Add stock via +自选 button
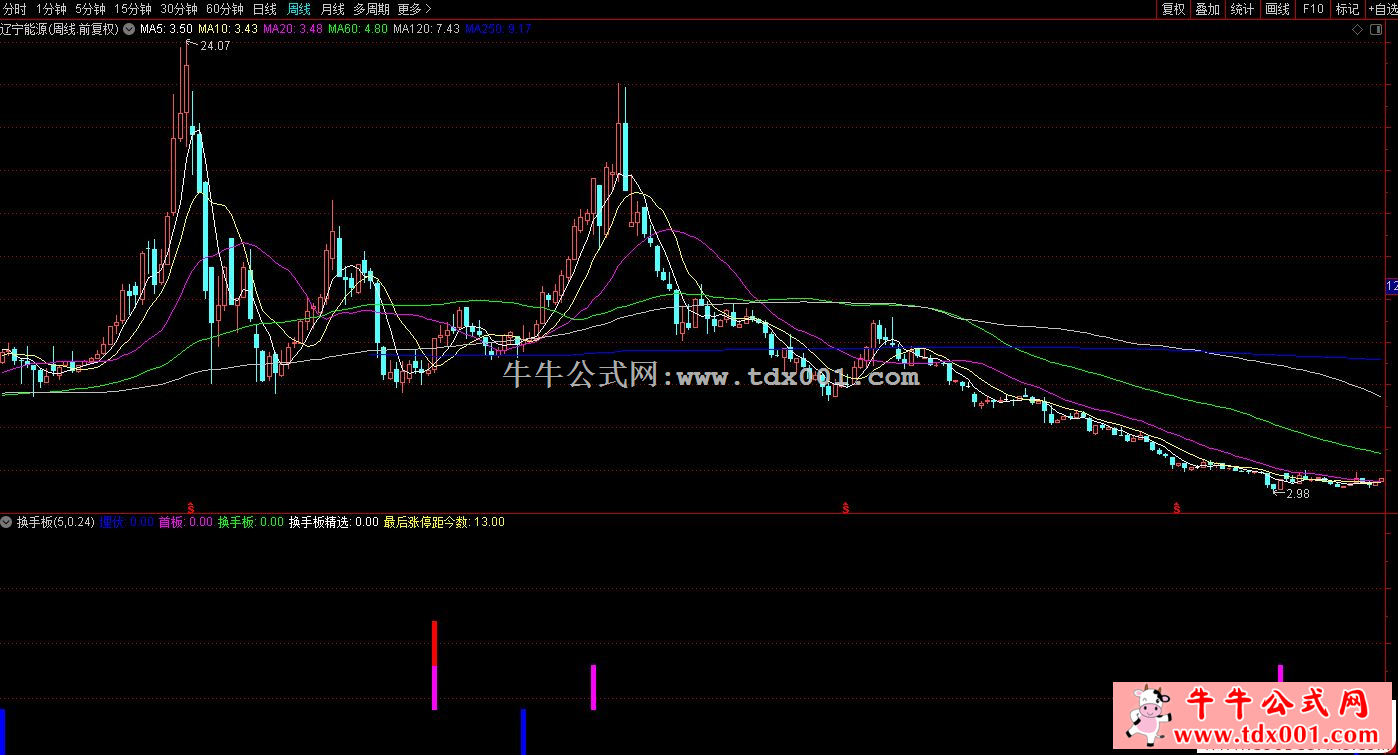 click(x=1382, y=9)
